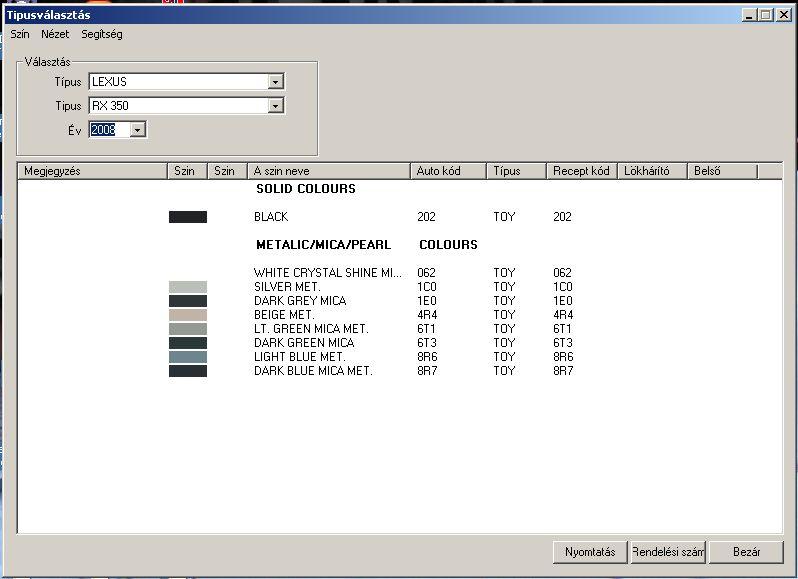This screenshot has width=798, height=579.
Task: Open the Segítség menu
Action: click(102, 34)
